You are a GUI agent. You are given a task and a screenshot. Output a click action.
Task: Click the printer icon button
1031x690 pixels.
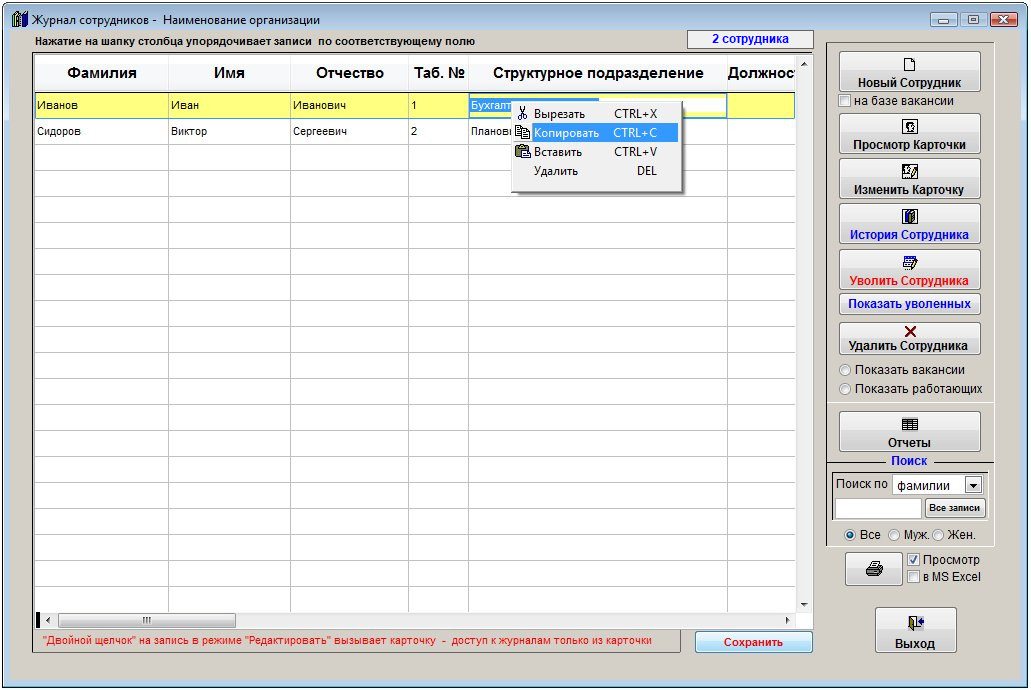point(874,568)
